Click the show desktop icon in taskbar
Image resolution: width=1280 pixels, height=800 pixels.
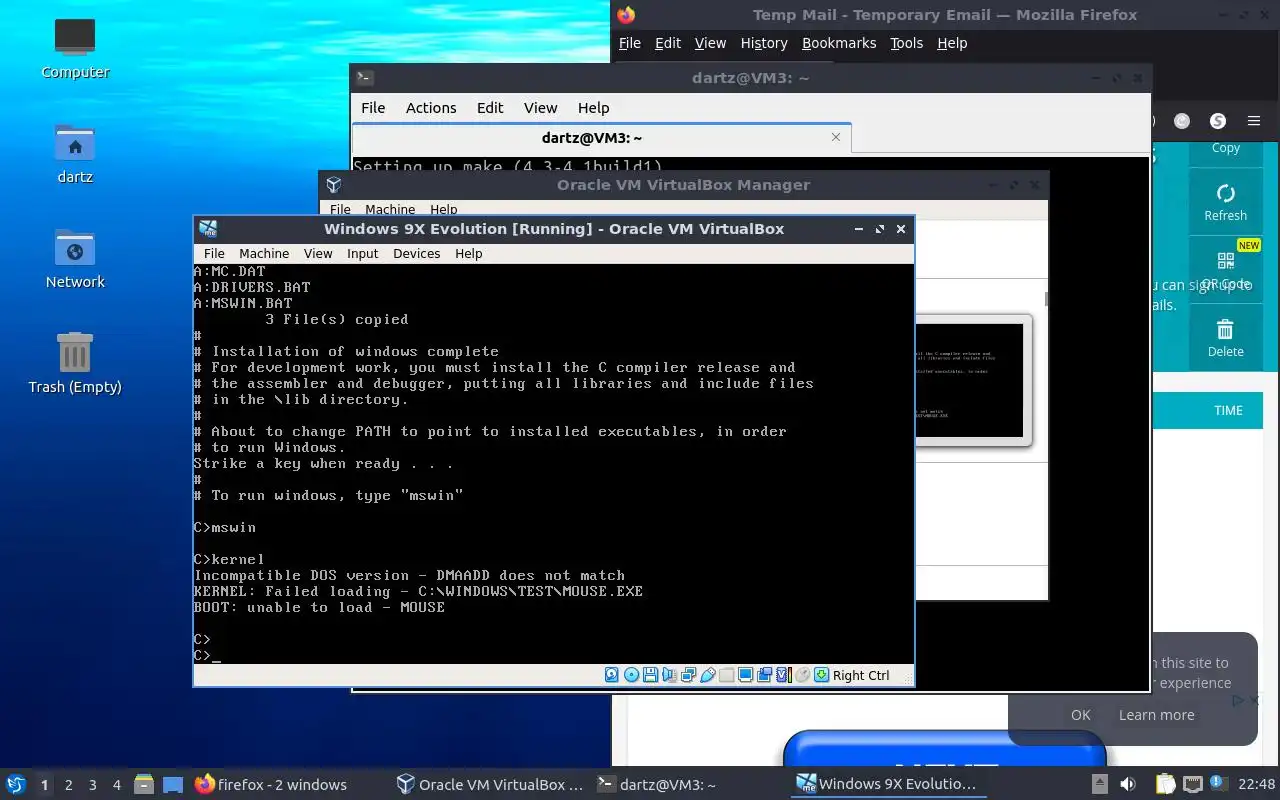[172, 784]
